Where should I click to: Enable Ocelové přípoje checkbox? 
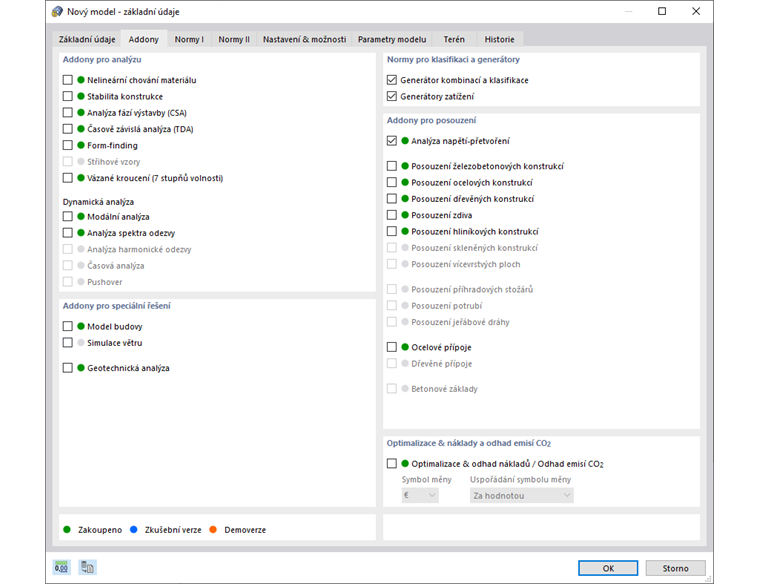[x=392, y=347]
